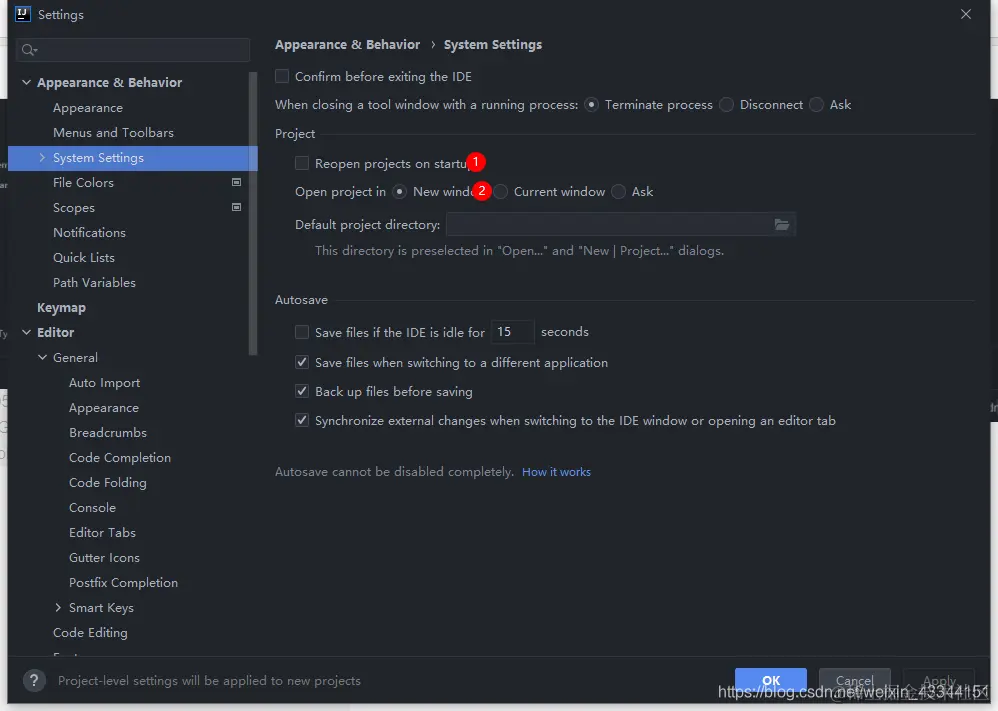Click the folder browse icon for default directory
Image resolution: width=998 pixels, height=711 pixels.
click(x=782, y=225)
